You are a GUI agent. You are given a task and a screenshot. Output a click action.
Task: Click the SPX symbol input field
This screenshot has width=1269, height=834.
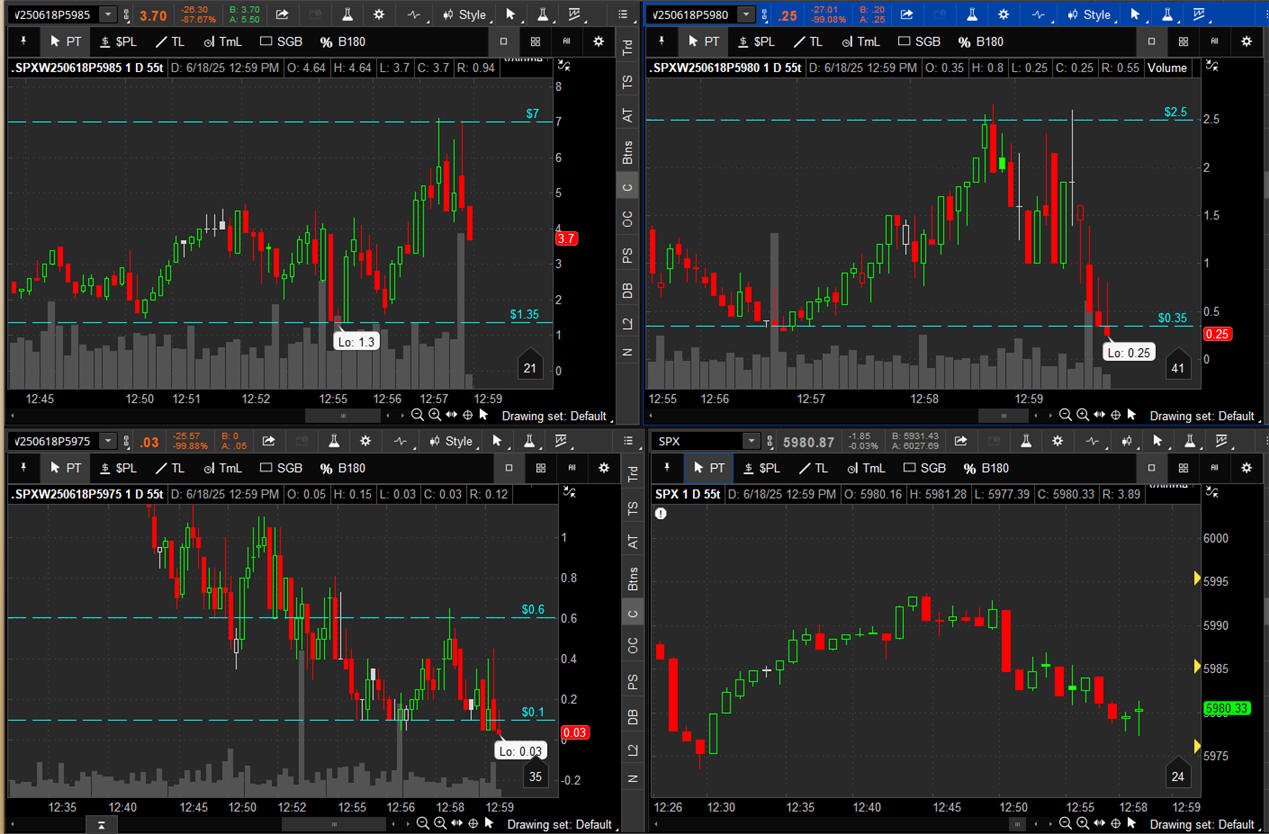coord(698,441)
